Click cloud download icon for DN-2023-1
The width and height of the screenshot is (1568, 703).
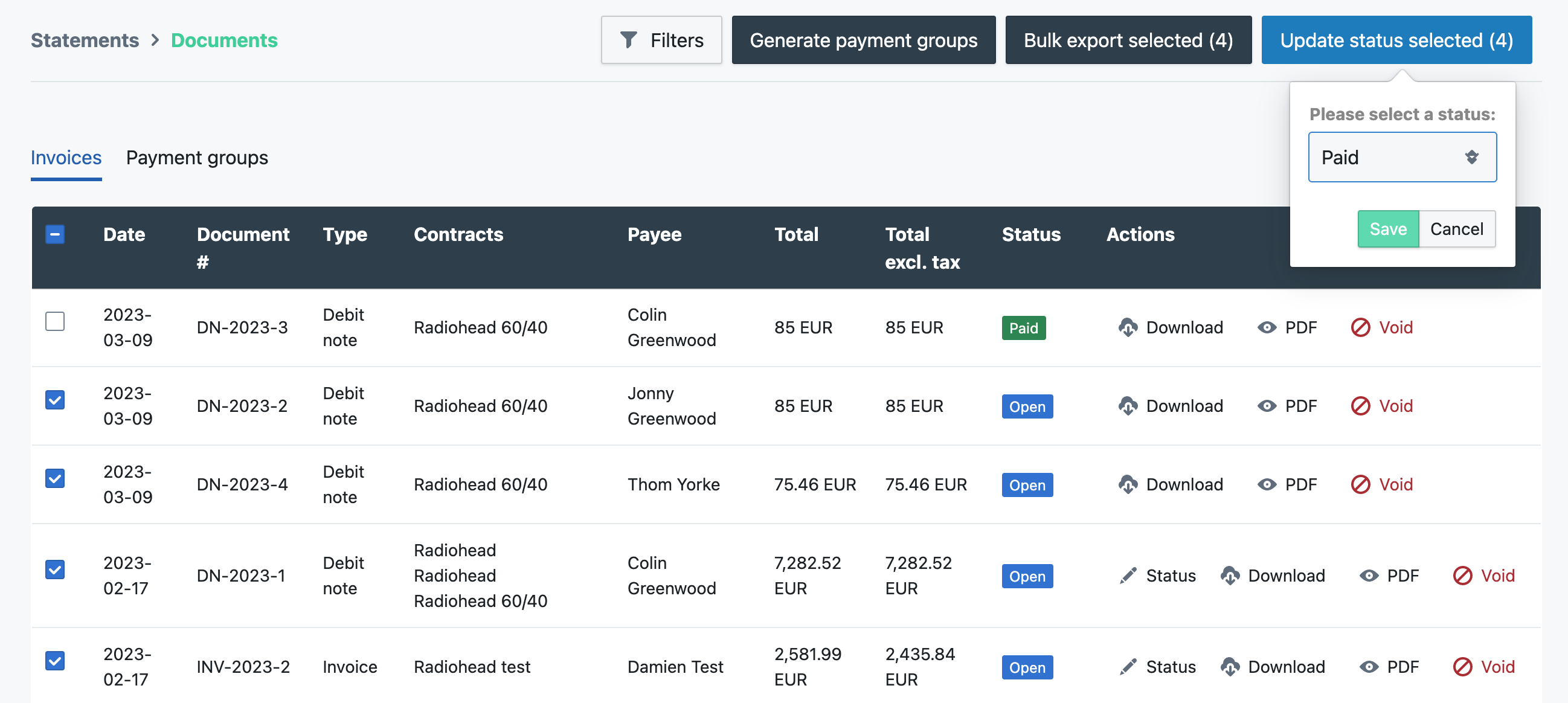point(1230,576)
